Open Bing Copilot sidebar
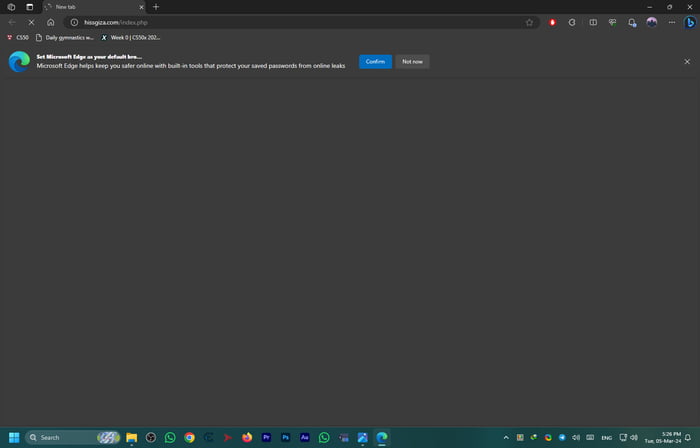The height and width of the screenshot is (448, 700). point(689,22)
